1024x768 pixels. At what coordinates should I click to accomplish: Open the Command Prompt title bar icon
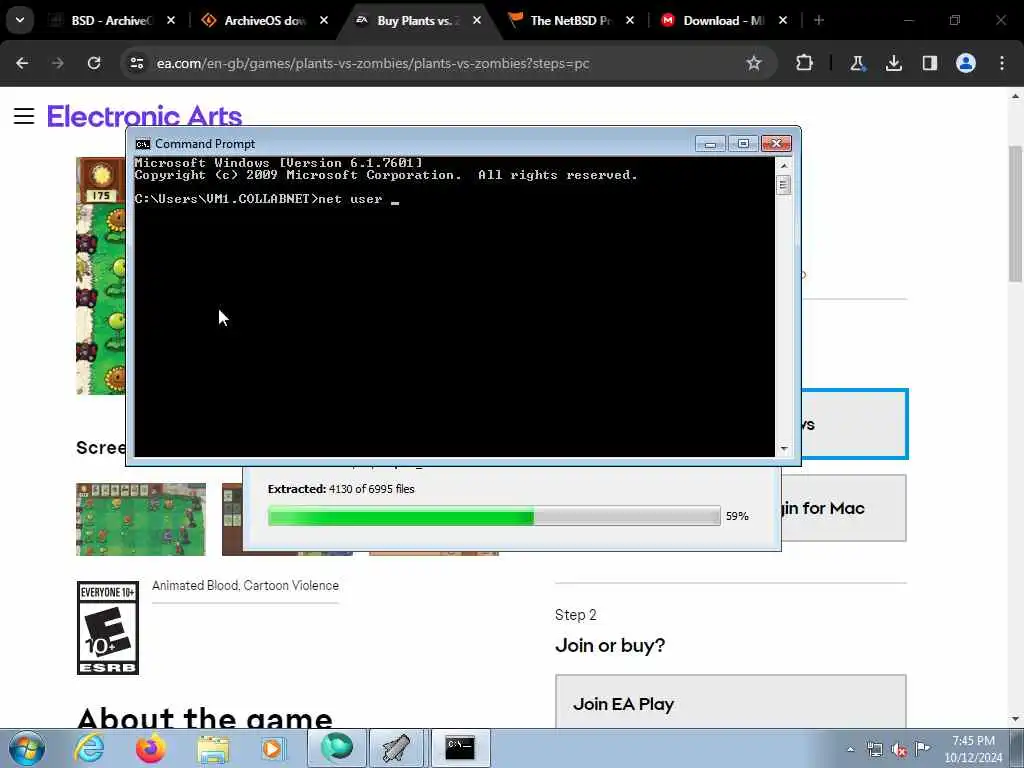(x=143, y=144)
